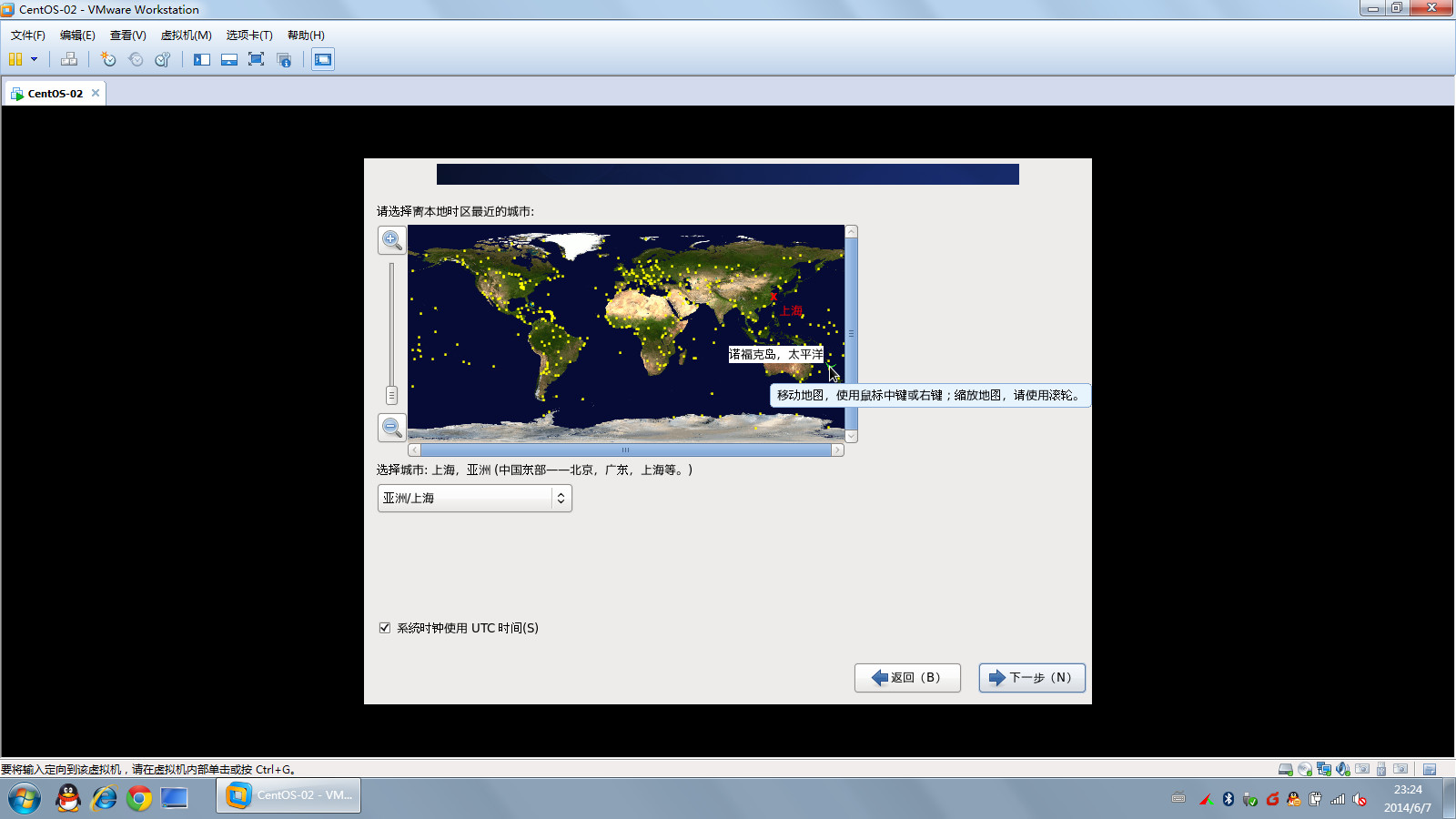Image resolution: width=1456 pixels, height=819 pixels.
Task: Click the 上海 label on the map
Action: [791, 310]
